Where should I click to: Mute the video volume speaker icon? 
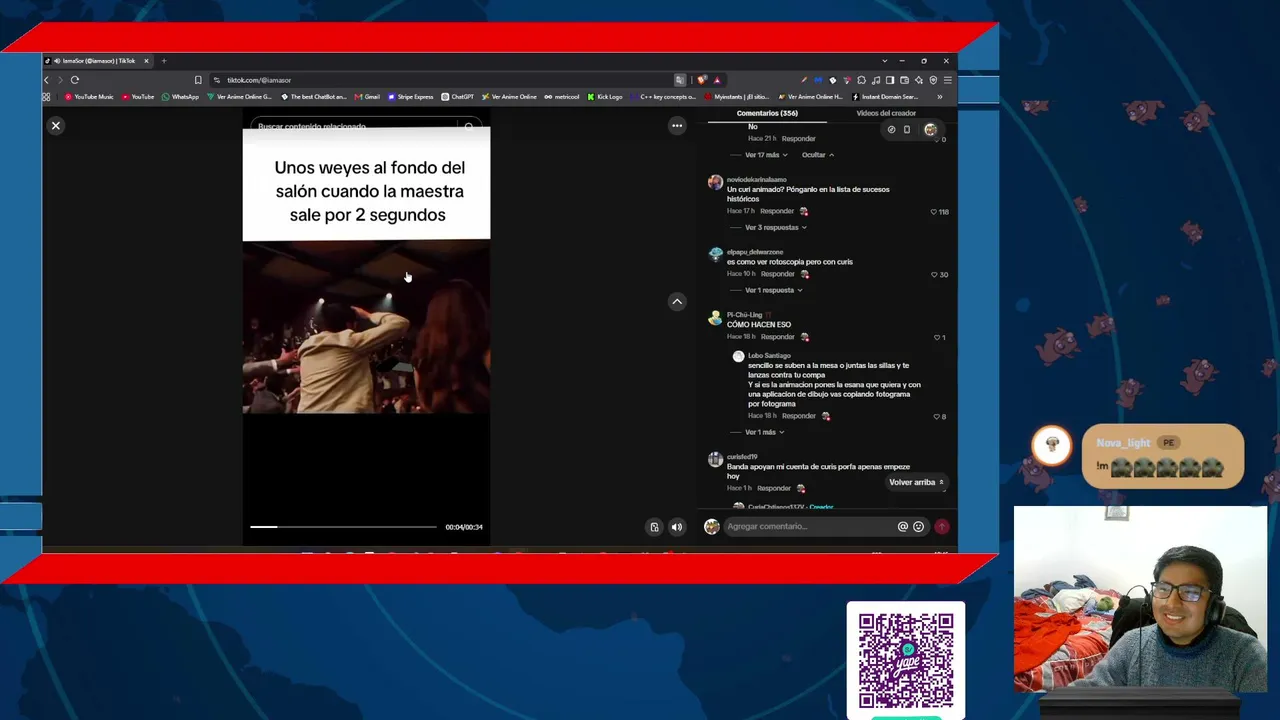pyautogui.click(x=677, y=527)
